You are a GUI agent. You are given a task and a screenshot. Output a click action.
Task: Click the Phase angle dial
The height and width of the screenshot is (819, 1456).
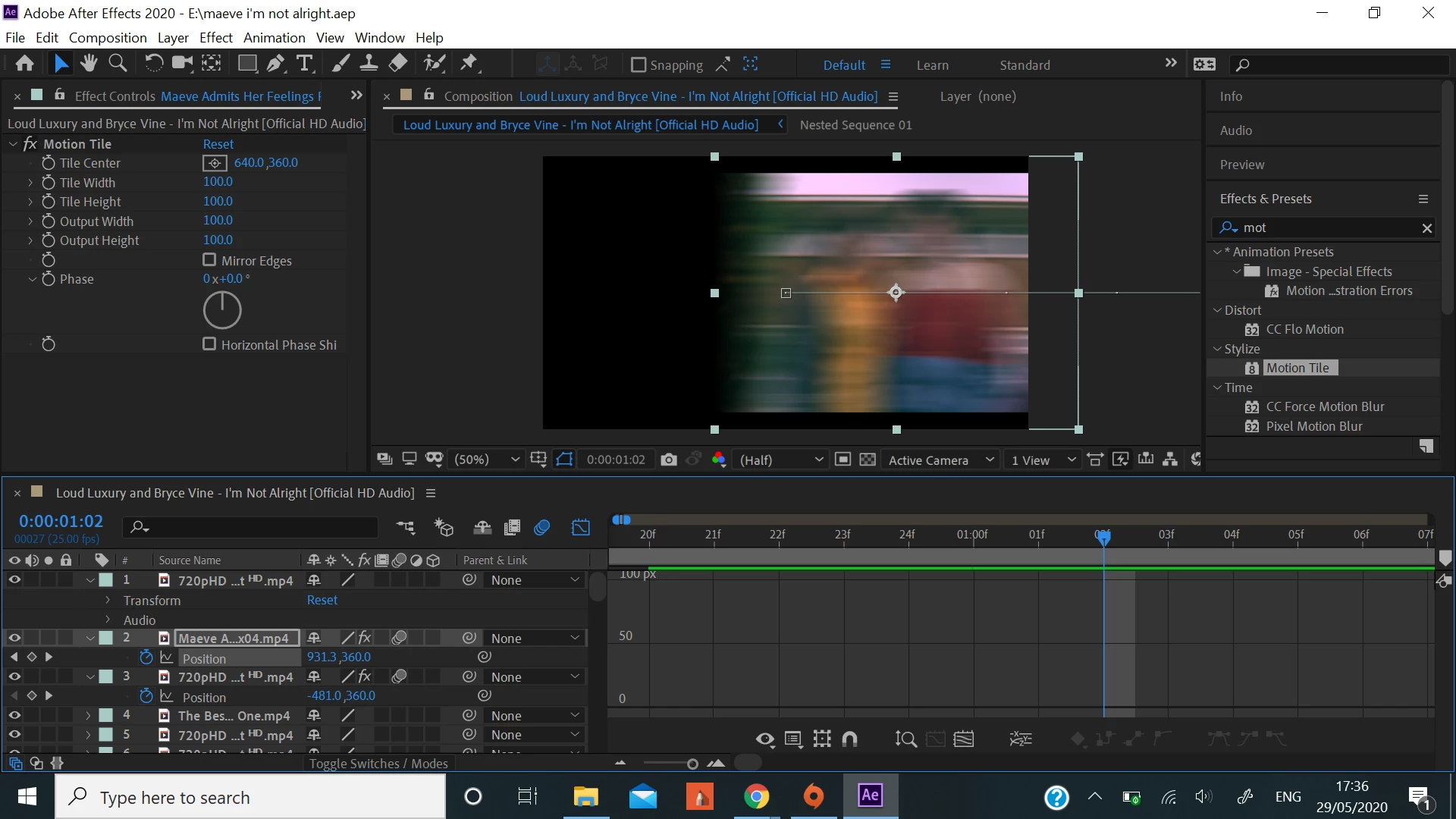pyautogui.click(x=222, y=309)
